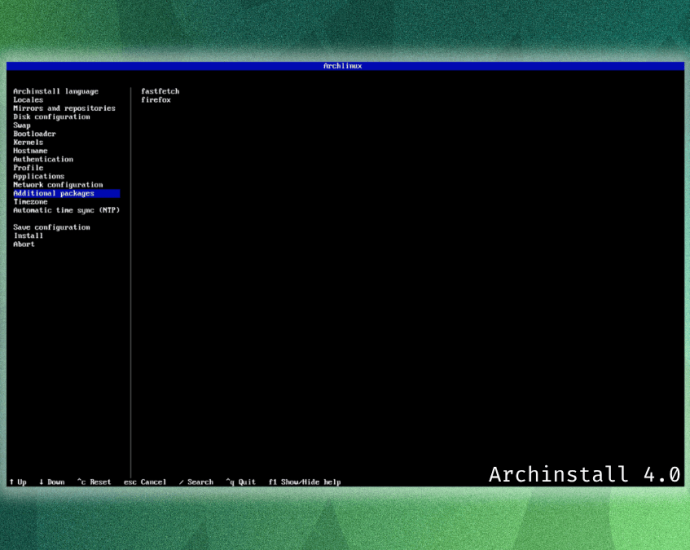This screenshot has width=690, height=550.
Task: Open Network configuration entry
Action: pos(58,185)
